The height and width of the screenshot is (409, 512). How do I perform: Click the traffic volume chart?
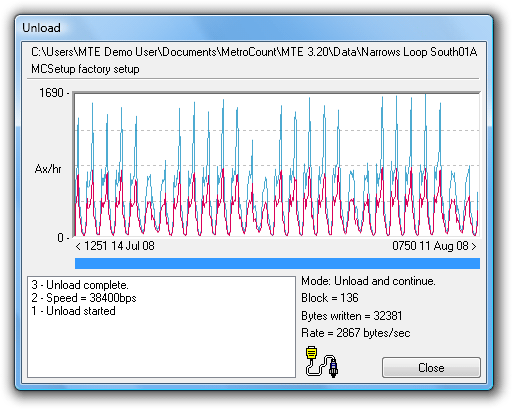click(x=277, y=164)
